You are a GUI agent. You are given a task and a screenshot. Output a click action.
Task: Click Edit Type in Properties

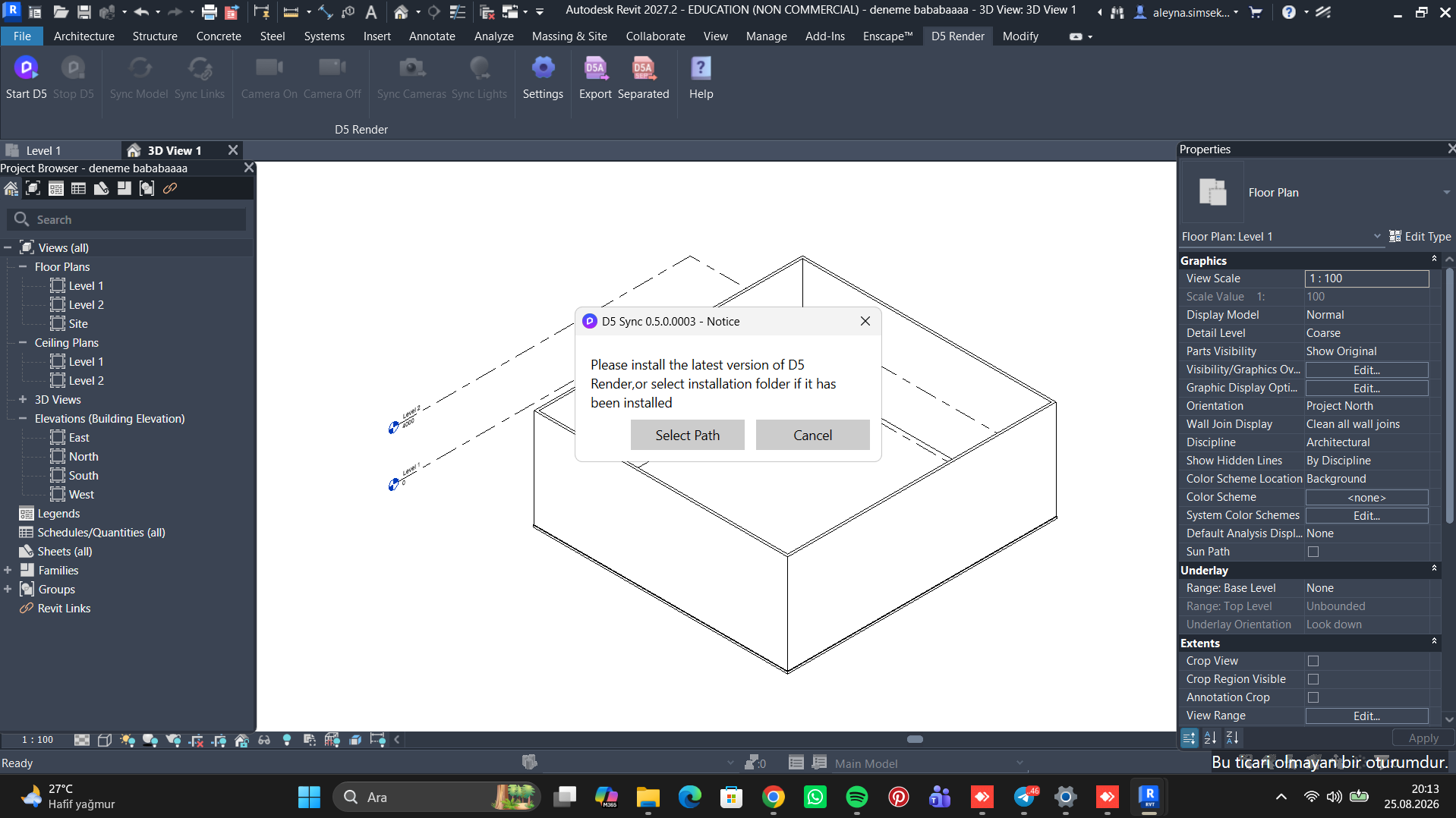(x=1420, y=237)
